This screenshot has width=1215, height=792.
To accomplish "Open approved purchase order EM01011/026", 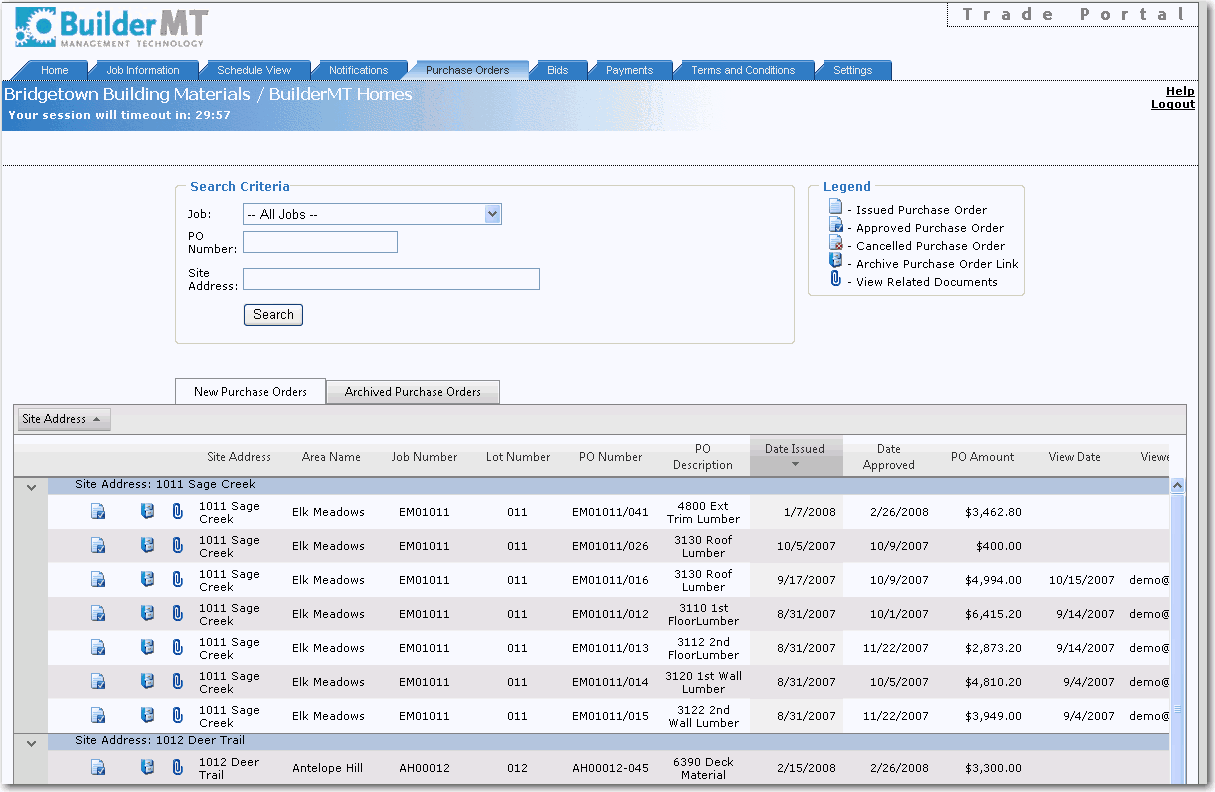I will click(x=98, y=546).
